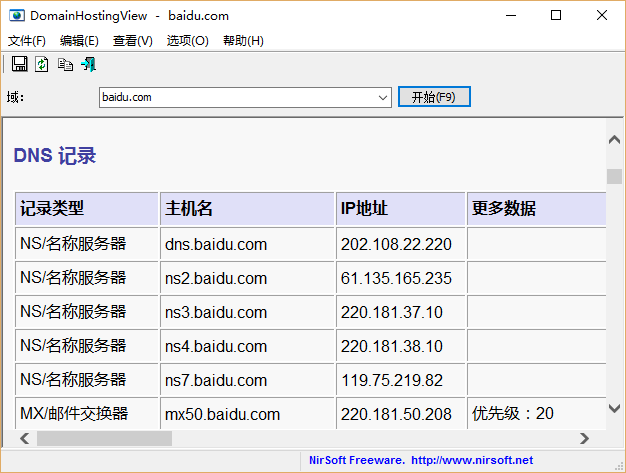Image resolution: width=626 pixels, height=473 pixels.
Task: Click the Exit door toolbar icon
Action: 89,64
